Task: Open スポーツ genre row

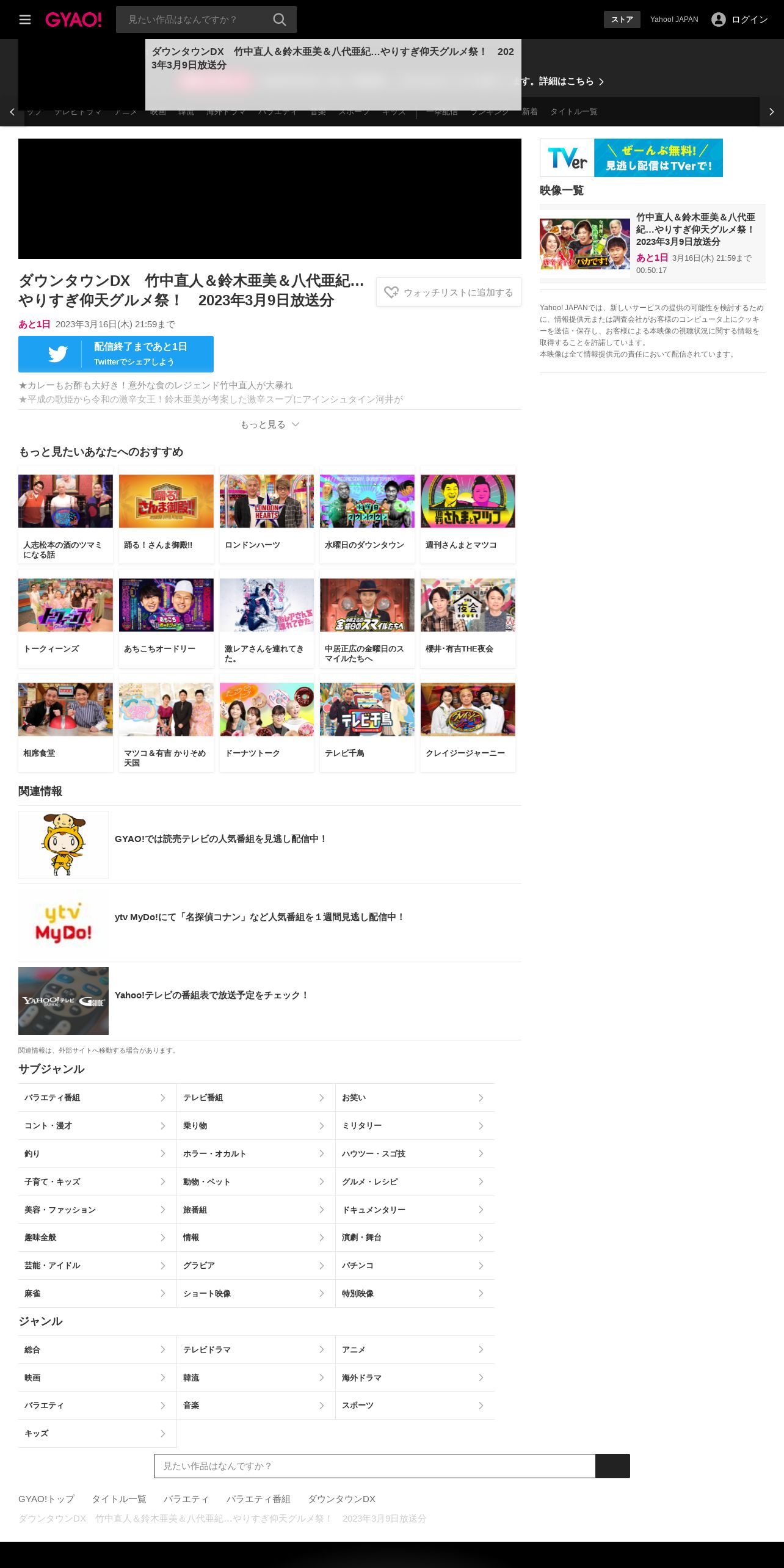Action: pos(415,1405)
